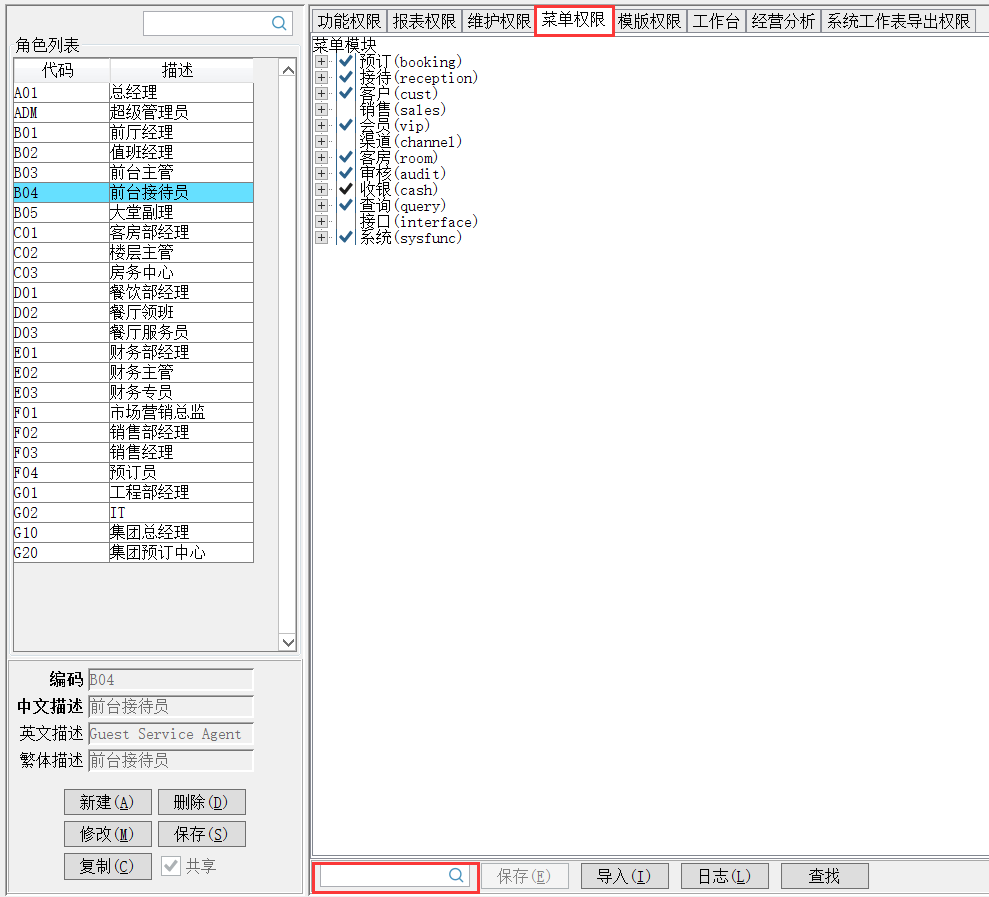This screenshot has height=897, width=989.
Task: Open the 模版权限 tab
Action: tap(650, 21)
